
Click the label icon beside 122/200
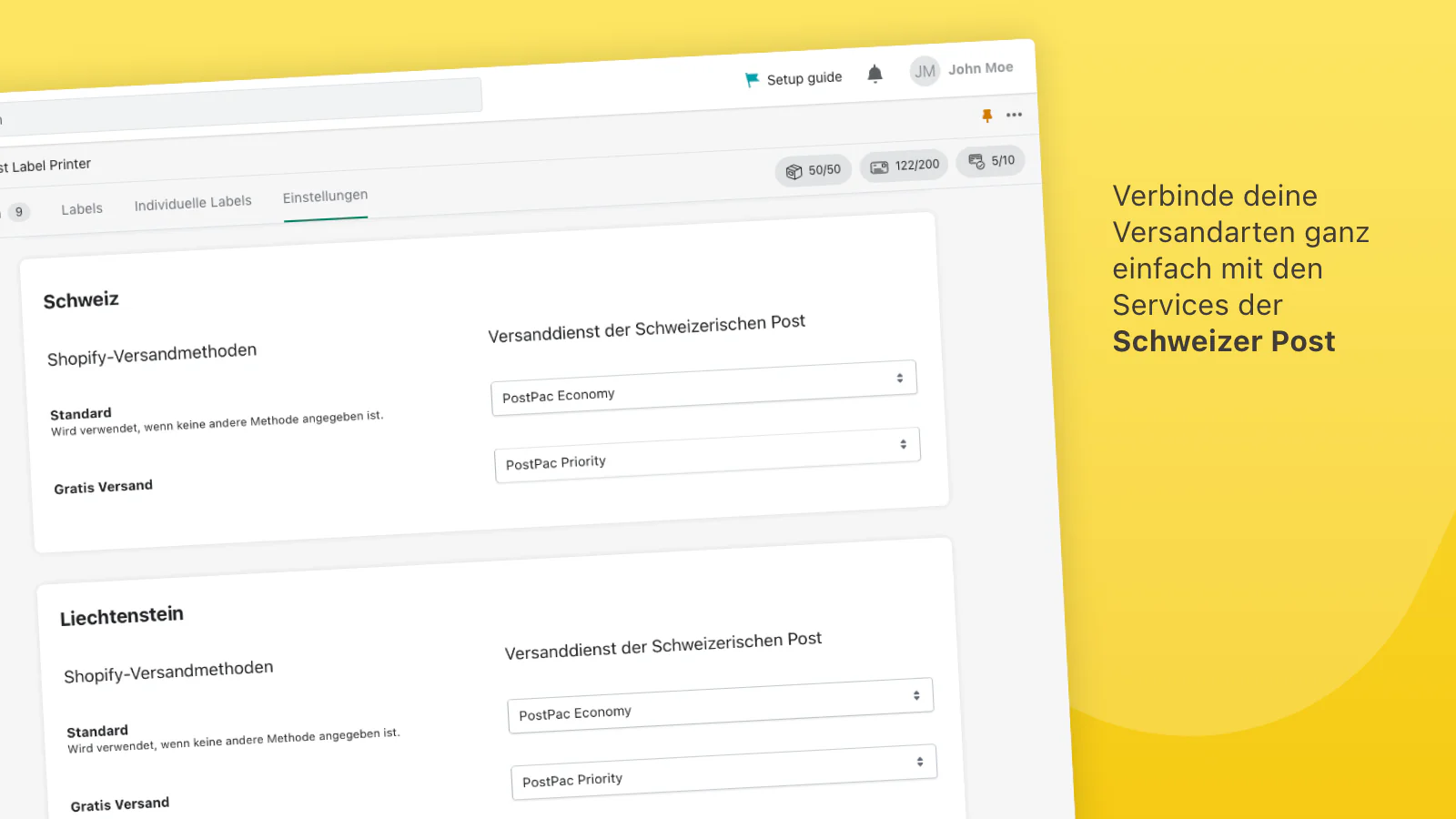point(879,167)
